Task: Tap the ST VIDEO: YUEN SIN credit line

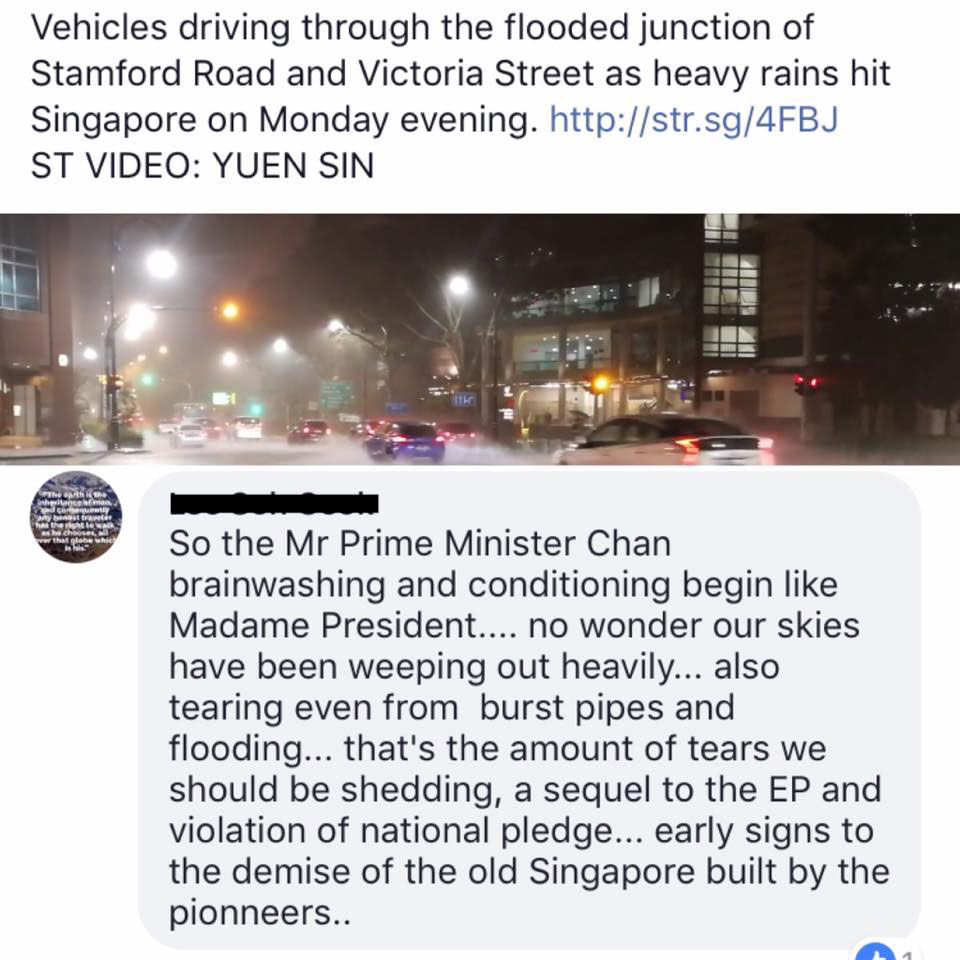Action: coord(203,166)
